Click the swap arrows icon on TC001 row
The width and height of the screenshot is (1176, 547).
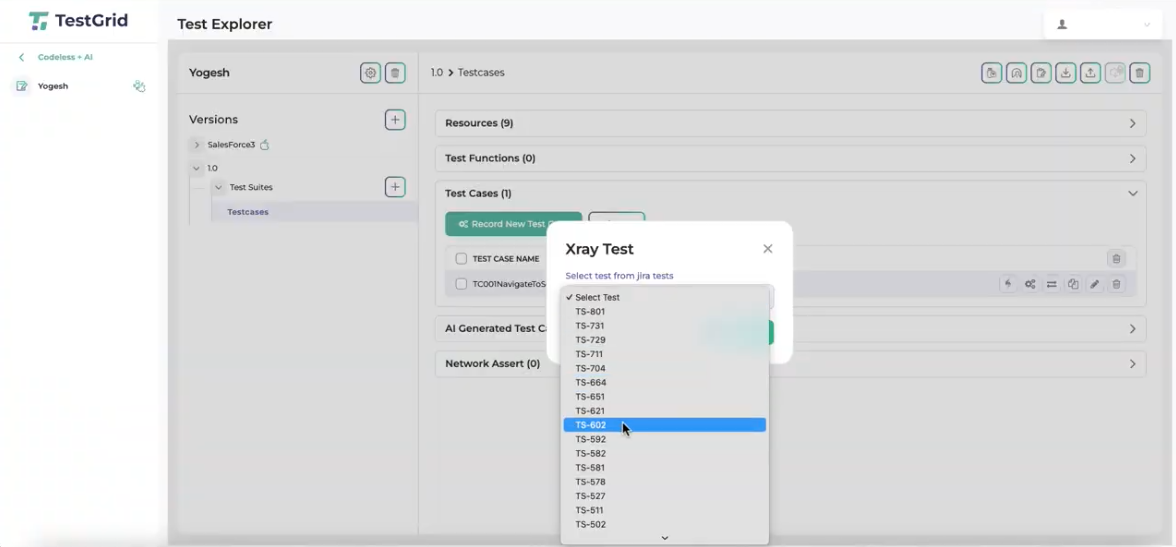point(1052,284)
